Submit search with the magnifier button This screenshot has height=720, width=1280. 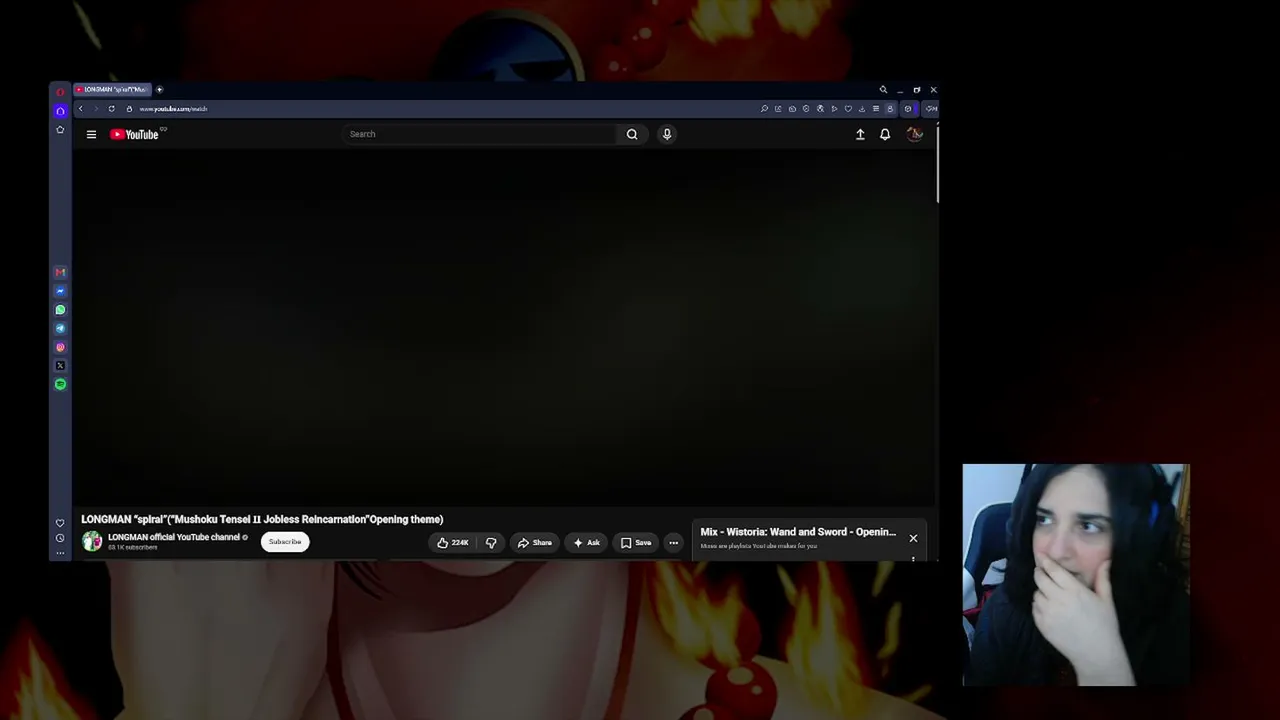pos(632,134)
